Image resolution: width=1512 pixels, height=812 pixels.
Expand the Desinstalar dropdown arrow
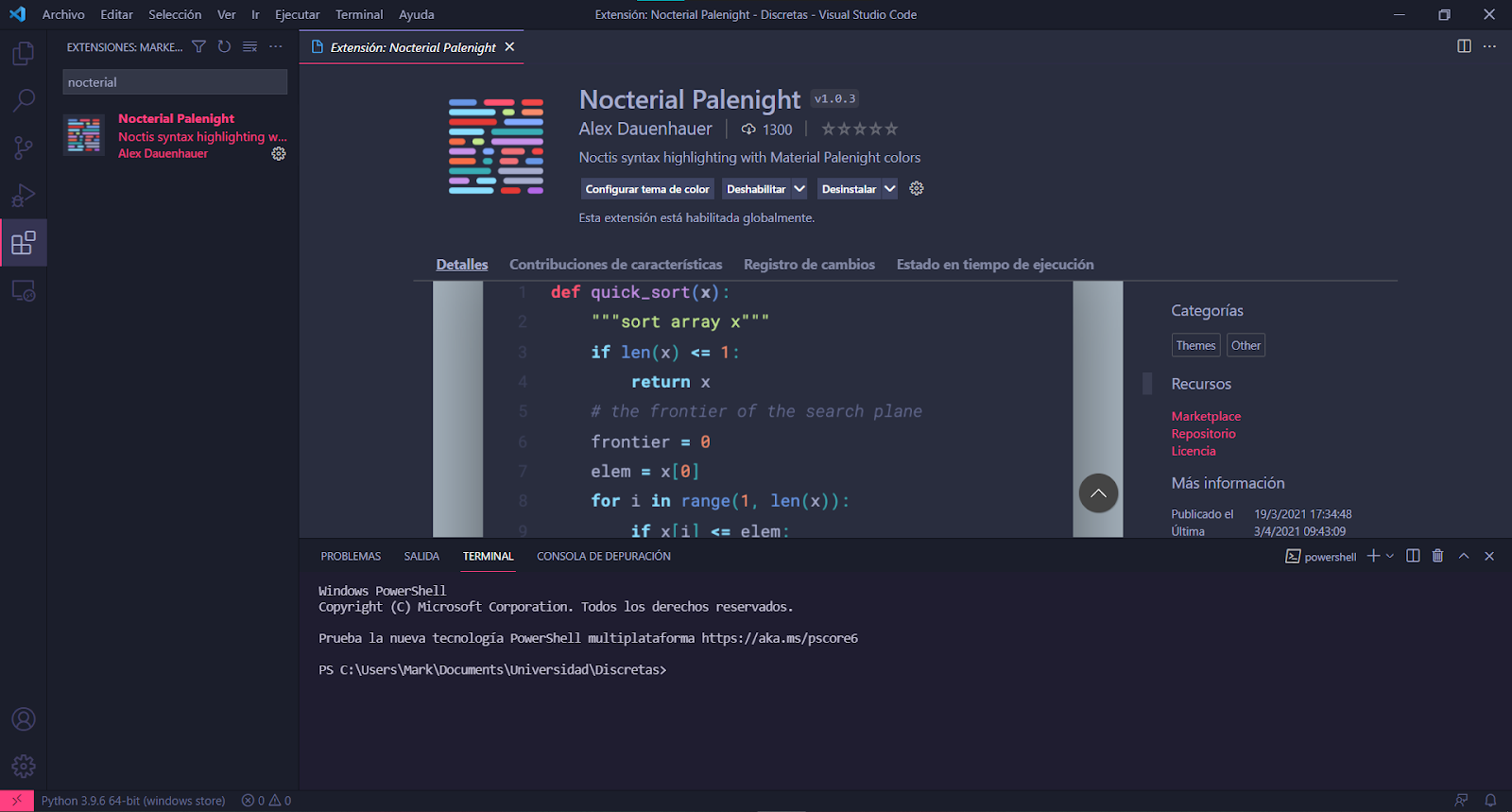click(x=889, y=189)
